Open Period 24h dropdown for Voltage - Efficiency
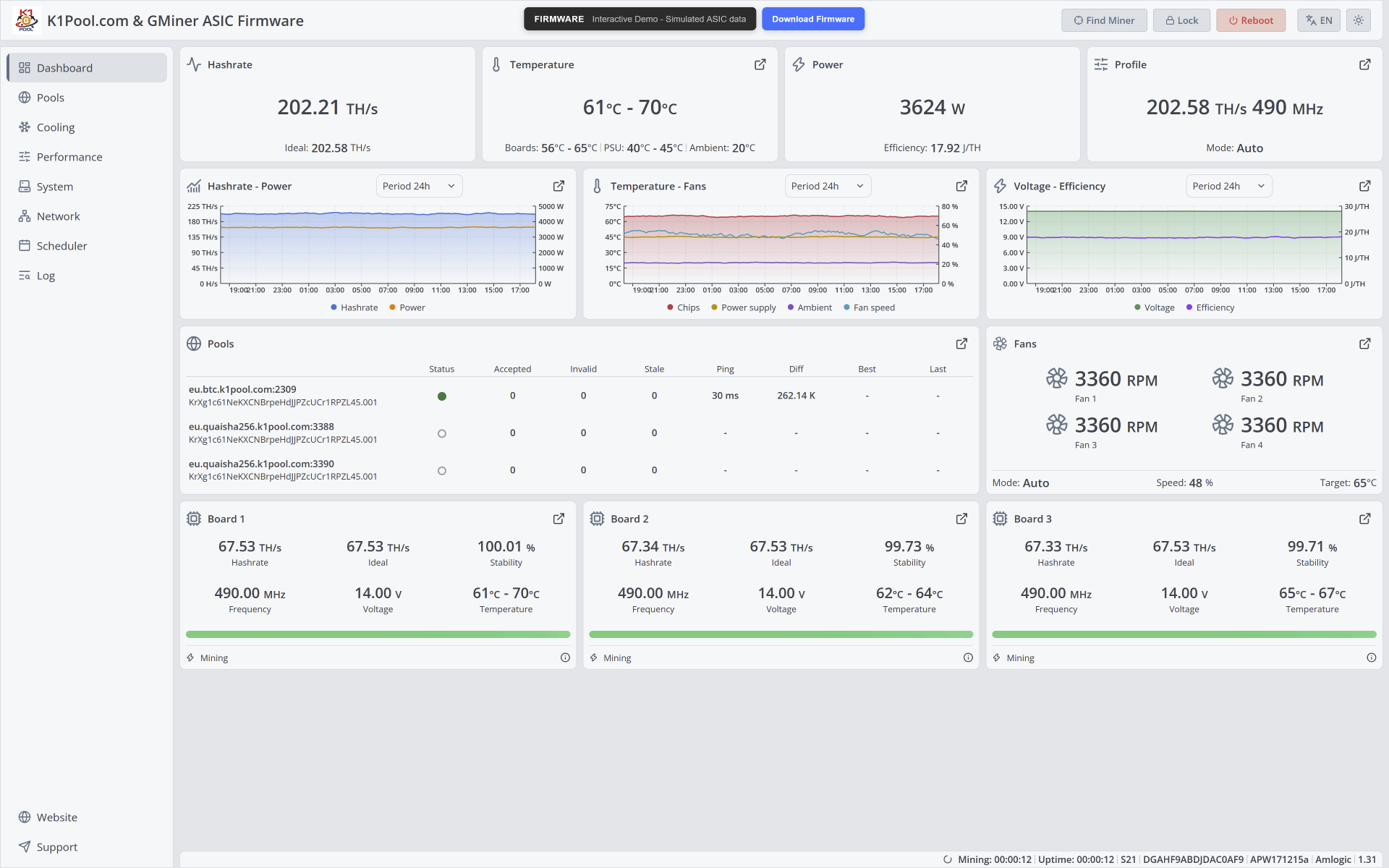 pyautogui.click(x=1228, y=186)
